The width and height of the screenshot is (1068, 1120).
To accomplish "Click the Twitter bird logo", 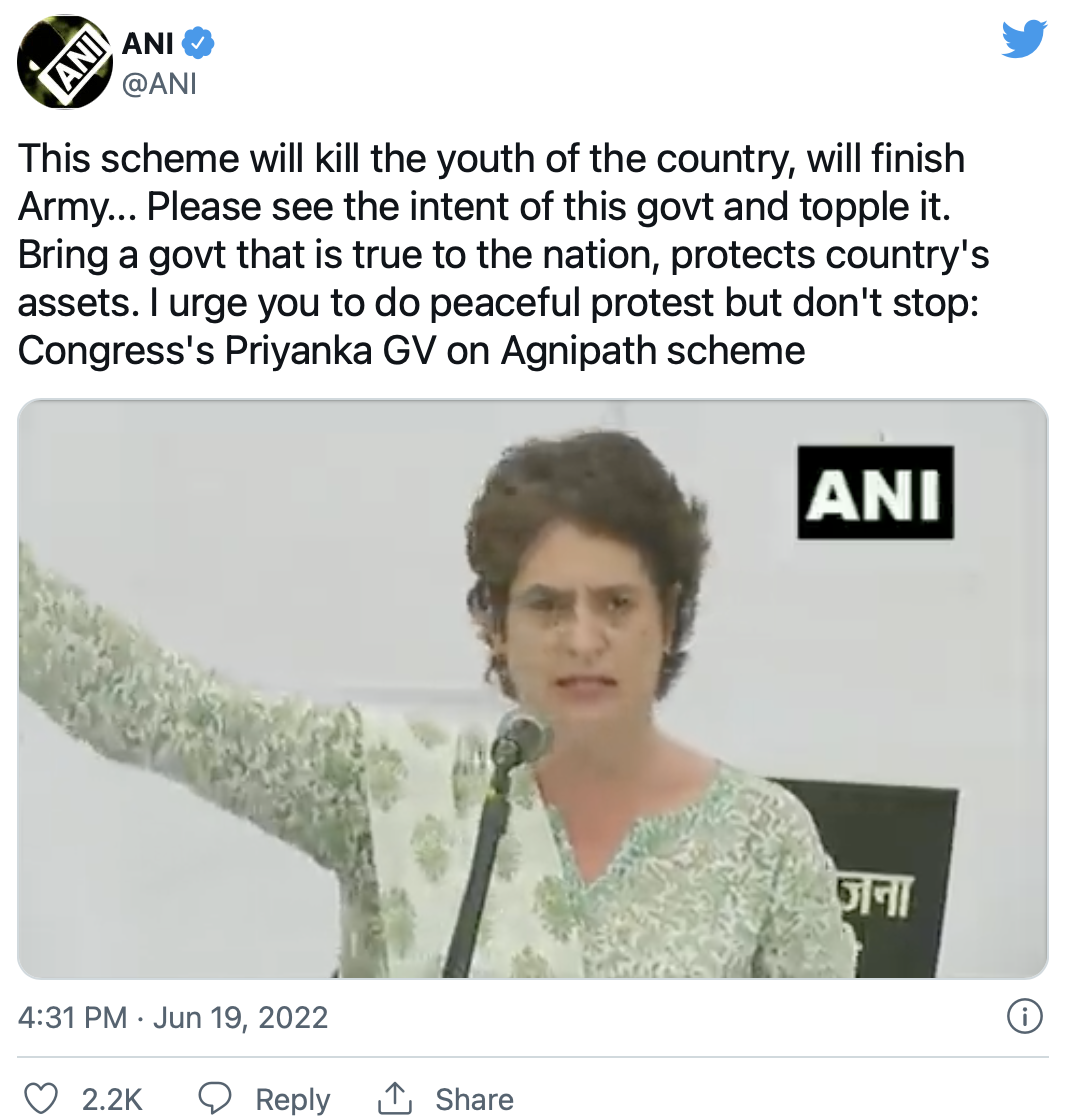I will (1024, 39).
